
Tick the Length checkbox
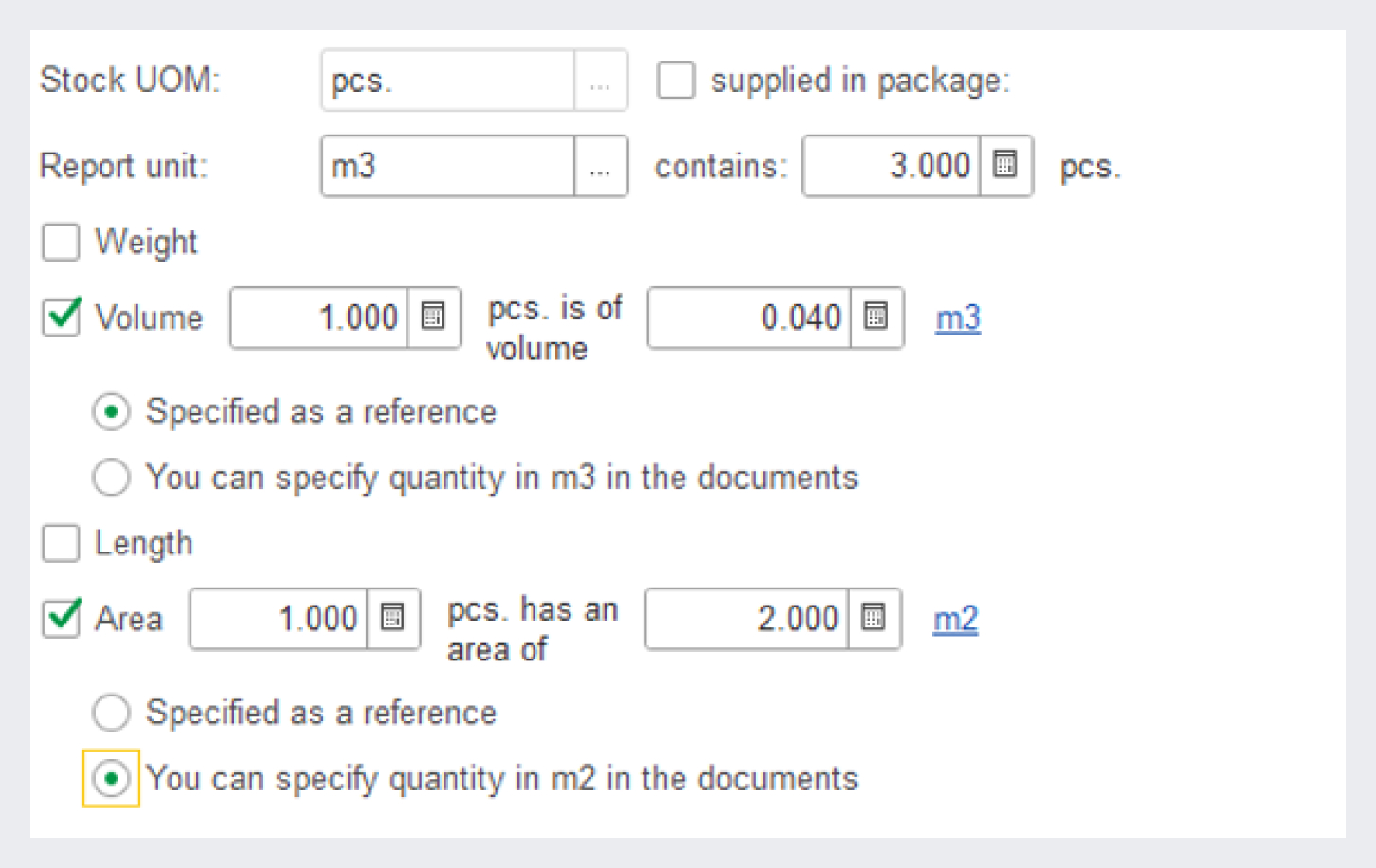click(x=62, y=543)
